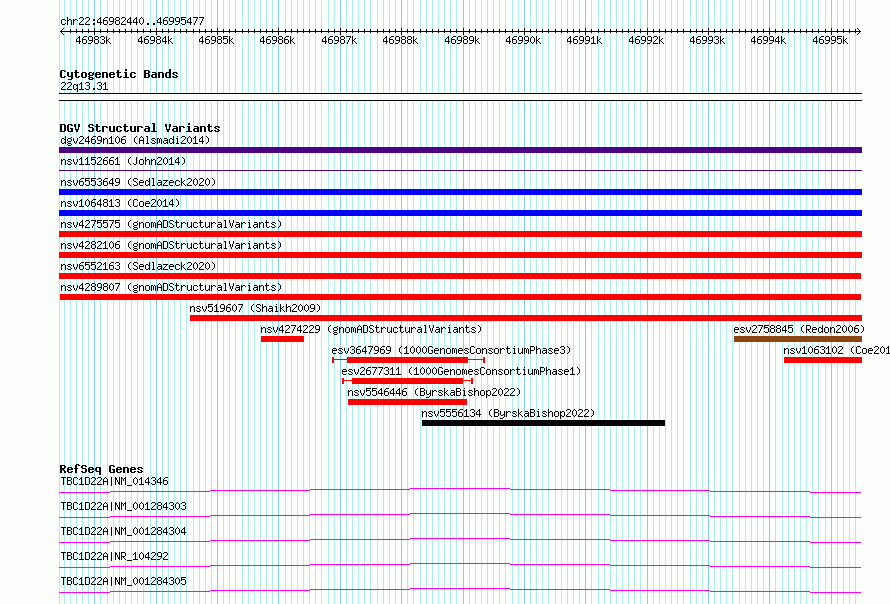Open nsv4282106 (gnomADStructuralVariants) label
890x604 pixels.
point(171,245)
